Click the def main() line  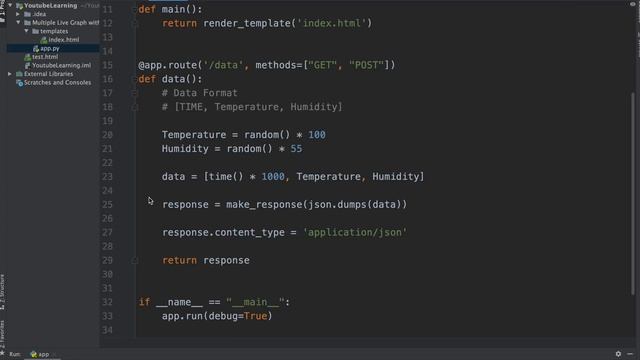tap(170, 9)
